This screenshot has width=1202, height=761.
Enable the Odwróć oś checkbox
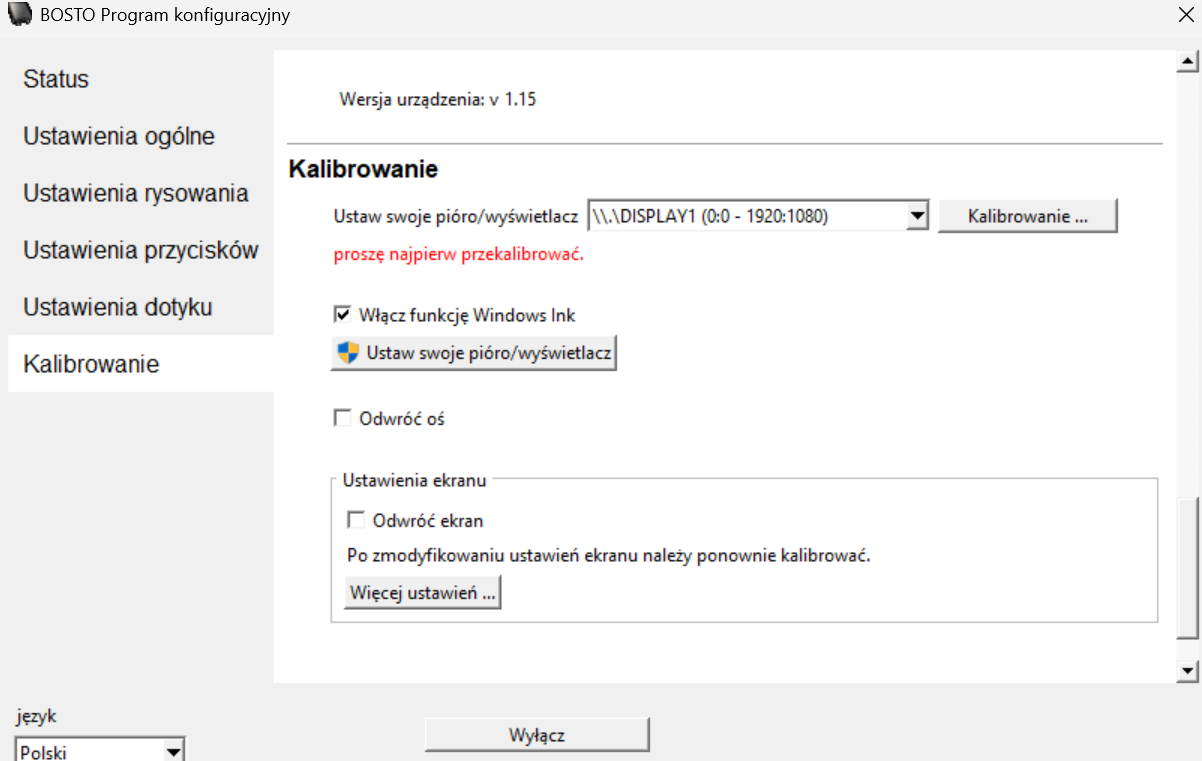[342, 419]
